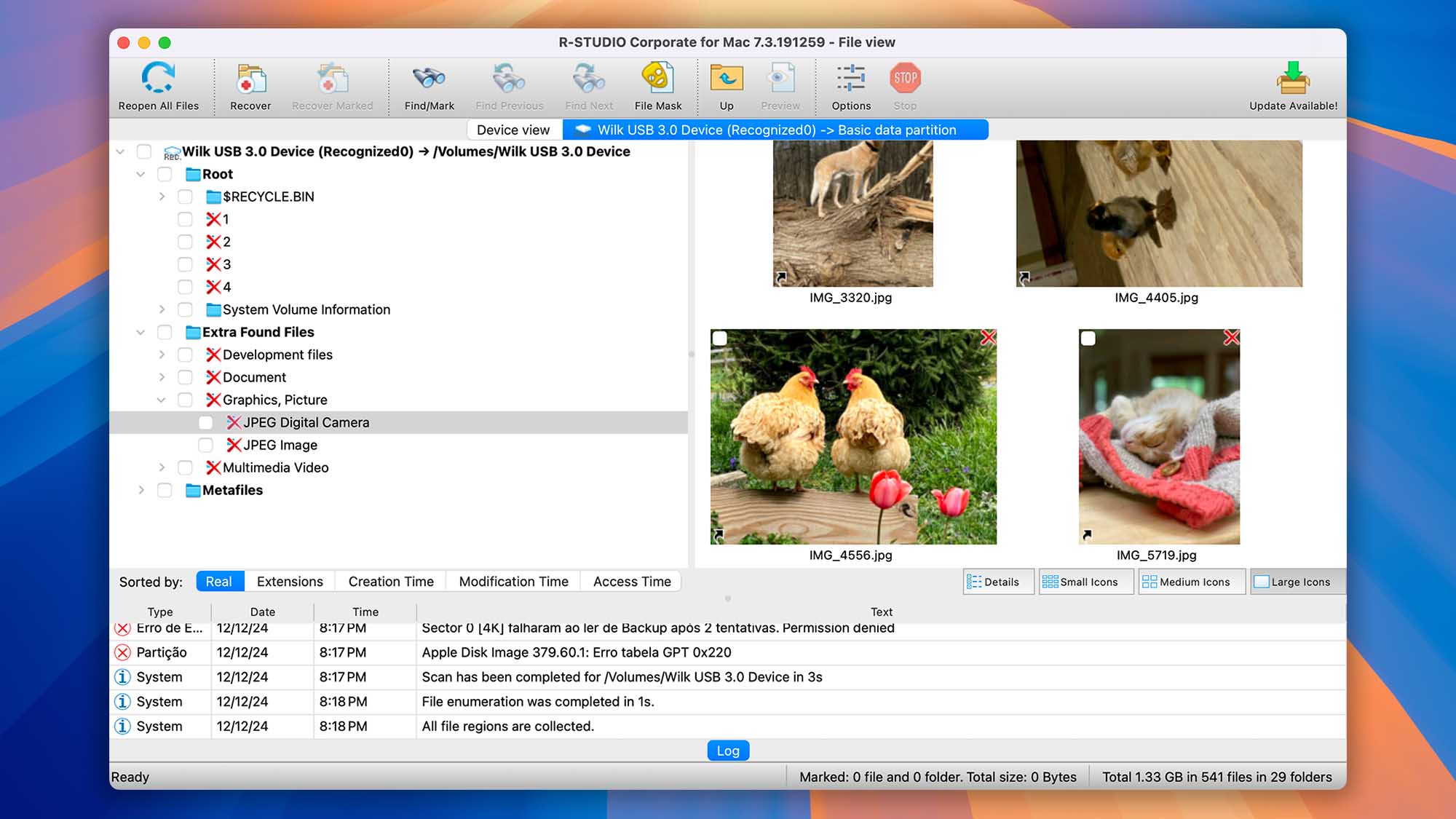Switch to Small Icons view
Screen dimensions: 1456x819
click(1086, 582)
